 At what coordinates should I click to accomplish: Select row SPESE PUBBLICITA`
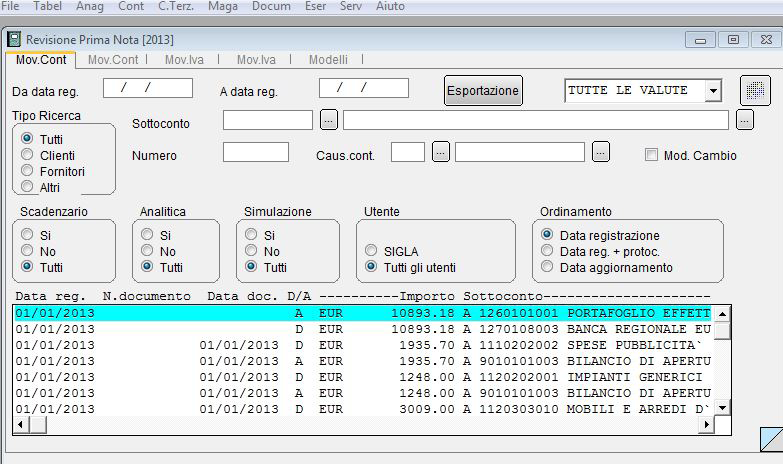(364, 345)
